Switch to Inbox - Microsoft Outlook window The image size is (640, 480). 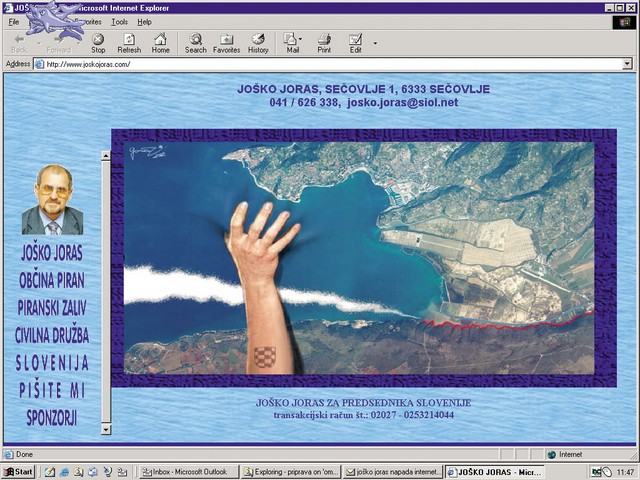click(x=189, y=472)
